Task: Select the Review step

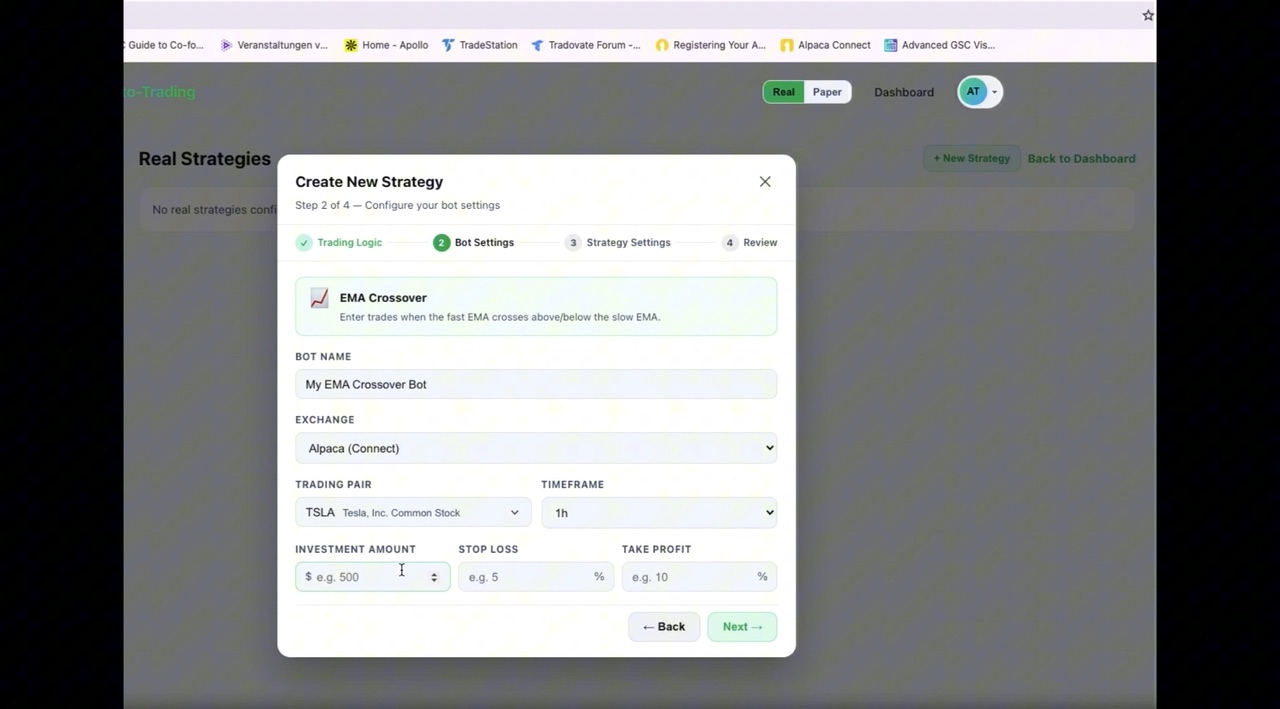Action: pyautogui.click(x=749, y=243)
